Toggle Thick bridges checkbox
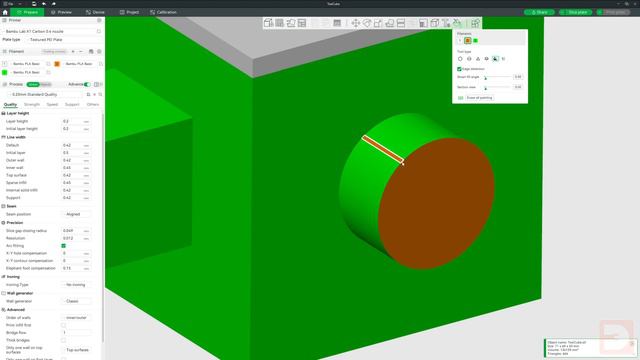 click(x=63, y=340)
